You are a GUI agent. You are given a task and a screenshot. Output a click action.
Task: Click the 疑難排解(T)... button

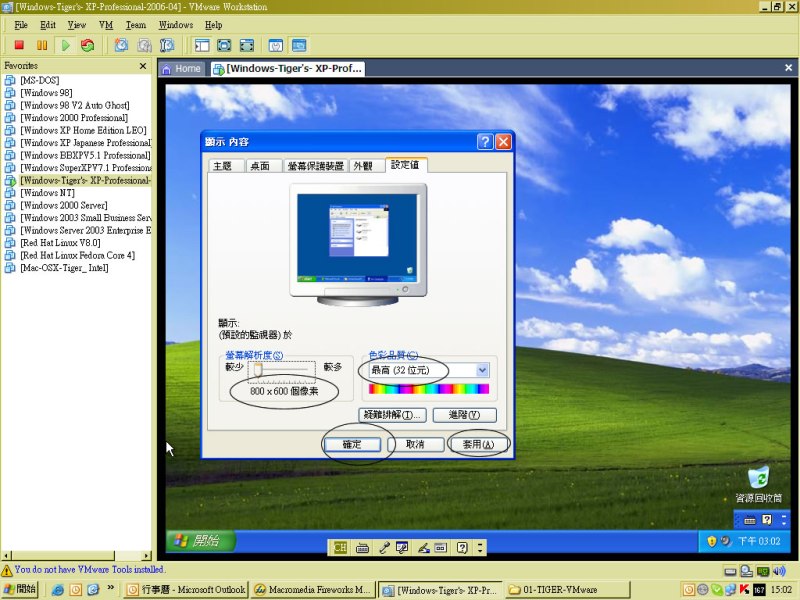point(392,415)
